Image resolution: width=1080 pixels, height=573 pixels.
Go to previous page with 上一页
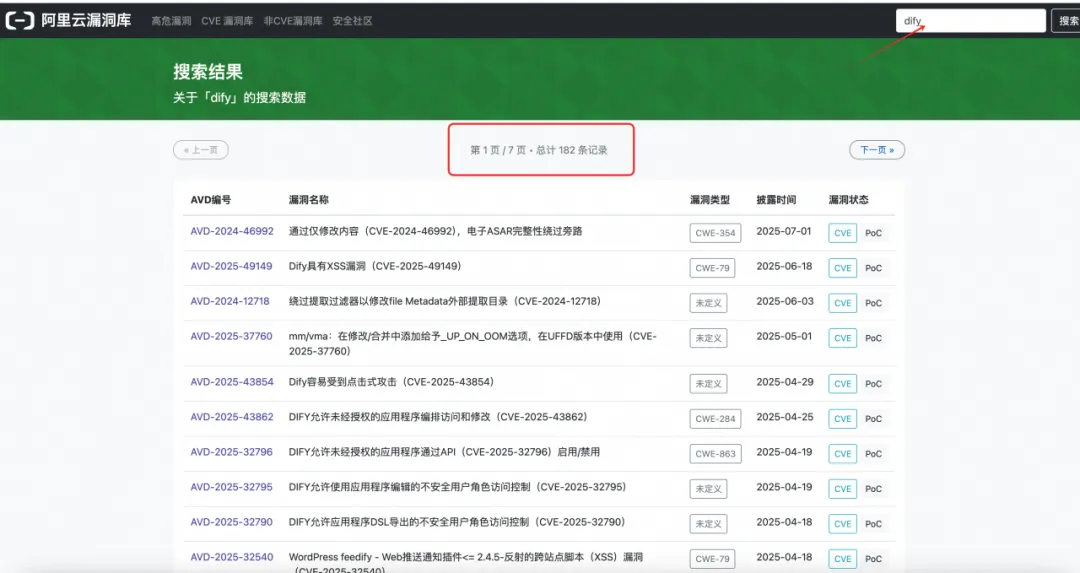pos(200,149)
